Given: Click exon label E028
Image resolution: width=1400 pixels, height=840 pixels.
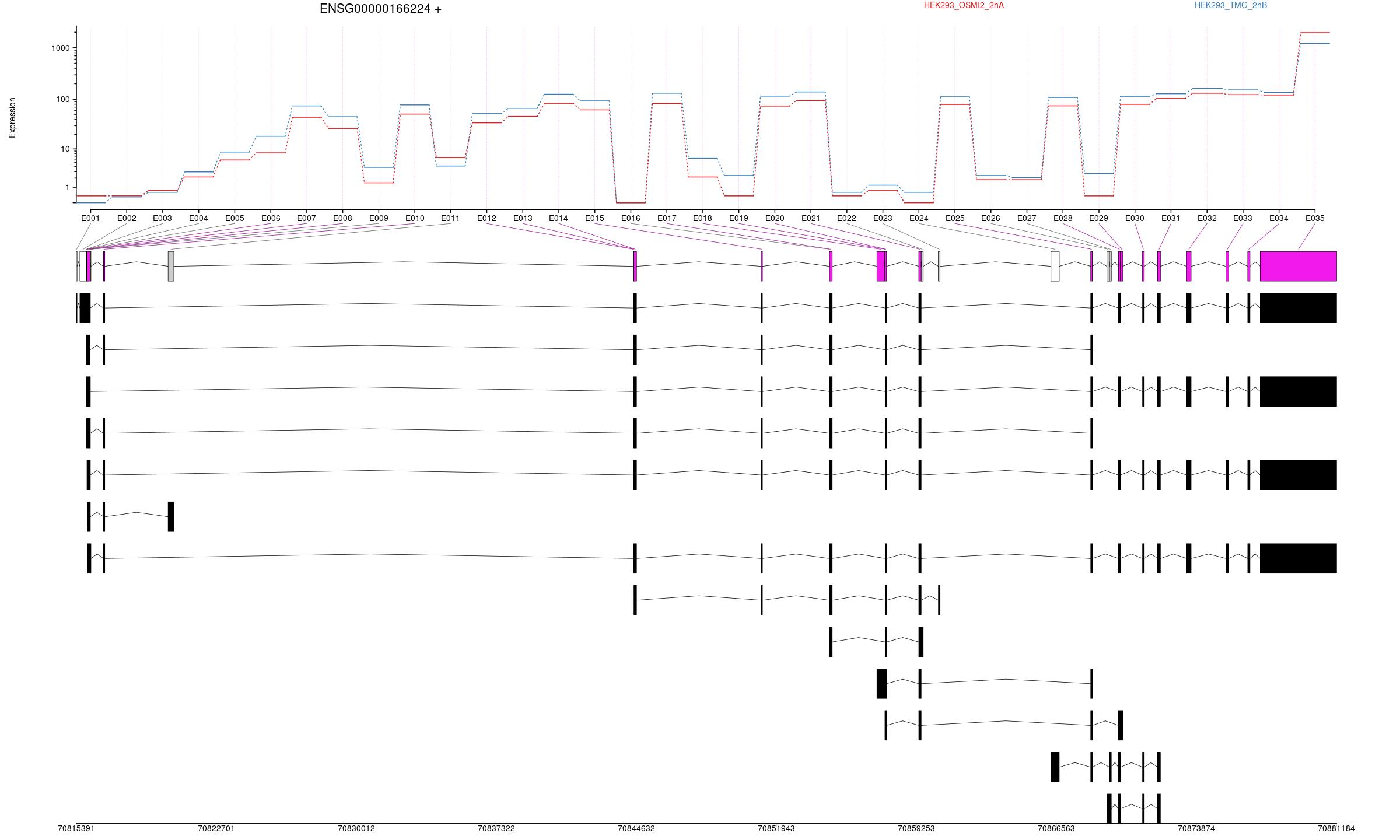Looking at the screenshot, I should 1063,218.
